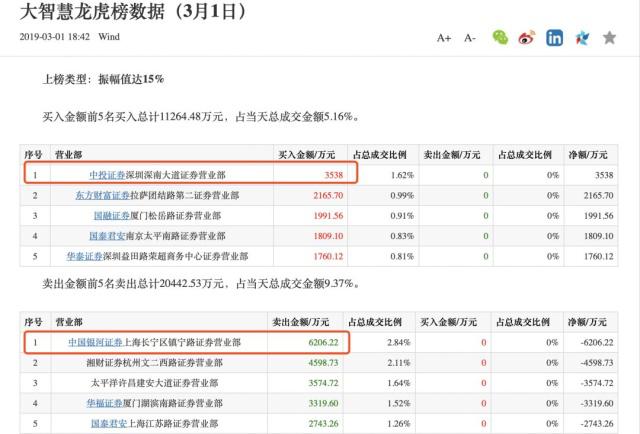Click the green sell amount 4598.73
The height and width of the screenshot is (434, 640).
(x=323, y=363)
